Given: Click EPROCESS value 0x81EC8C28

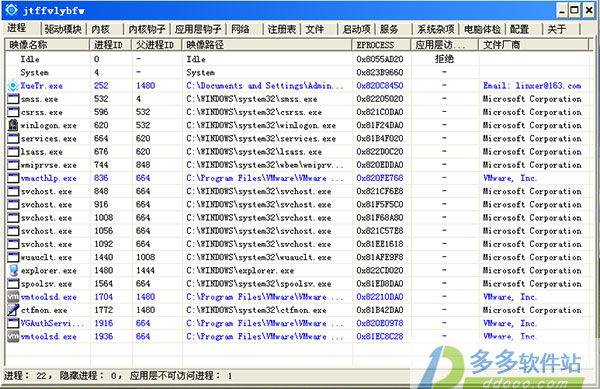Looking at the screenshot, I should coord(380,337).
